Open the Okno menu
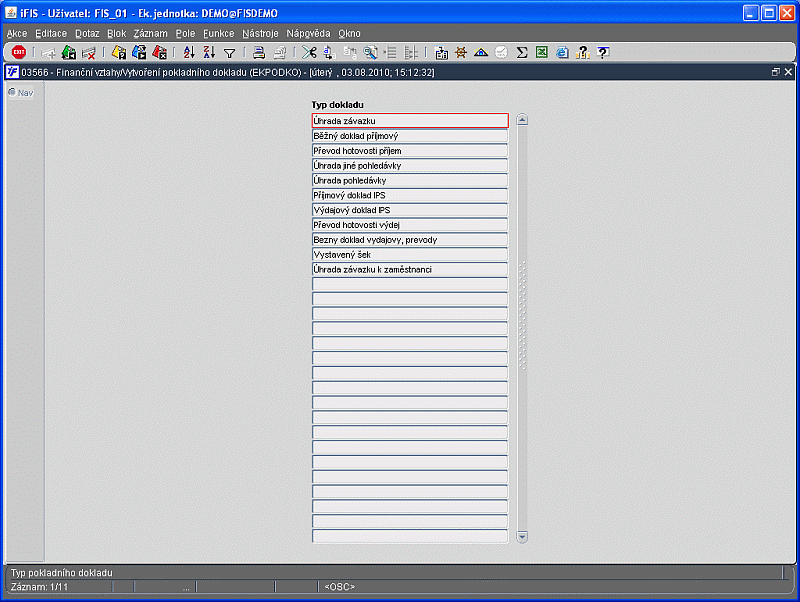 pos(349,34)
